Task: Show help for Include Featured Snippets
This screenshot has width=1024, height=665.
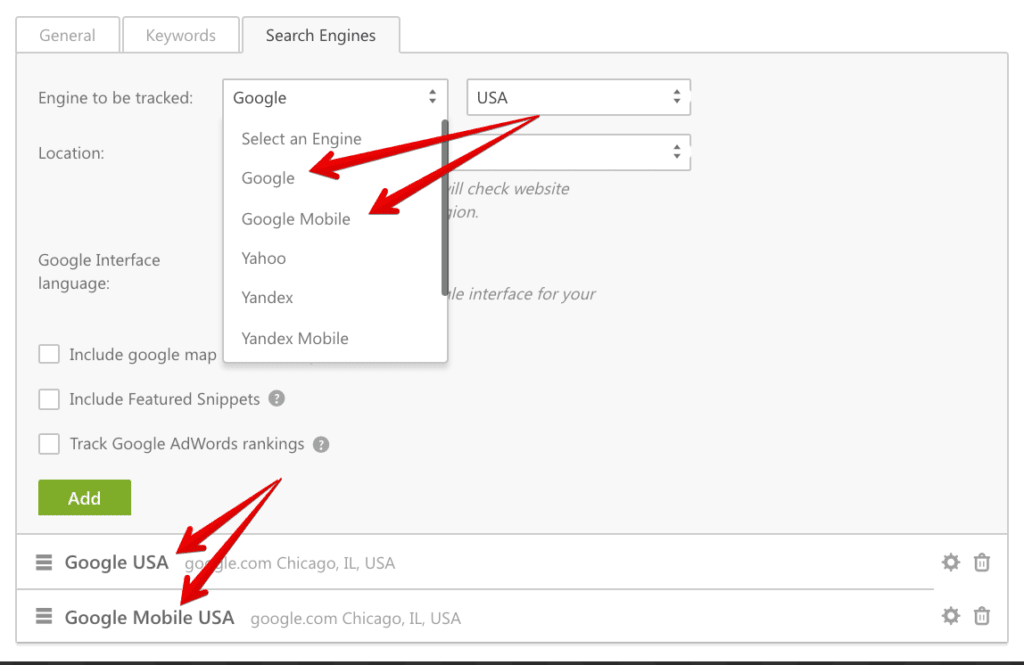Action: [277, 398]
